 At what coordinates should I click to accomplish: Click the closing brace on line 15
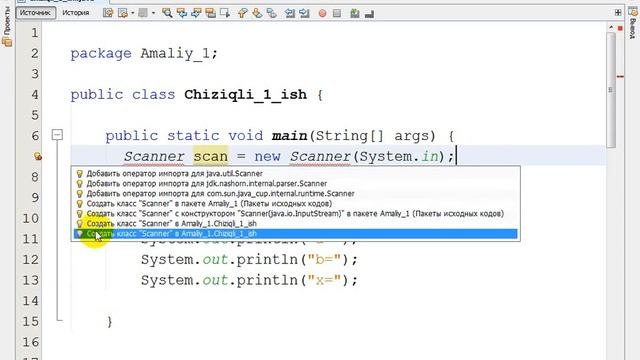tap(109, 322)
